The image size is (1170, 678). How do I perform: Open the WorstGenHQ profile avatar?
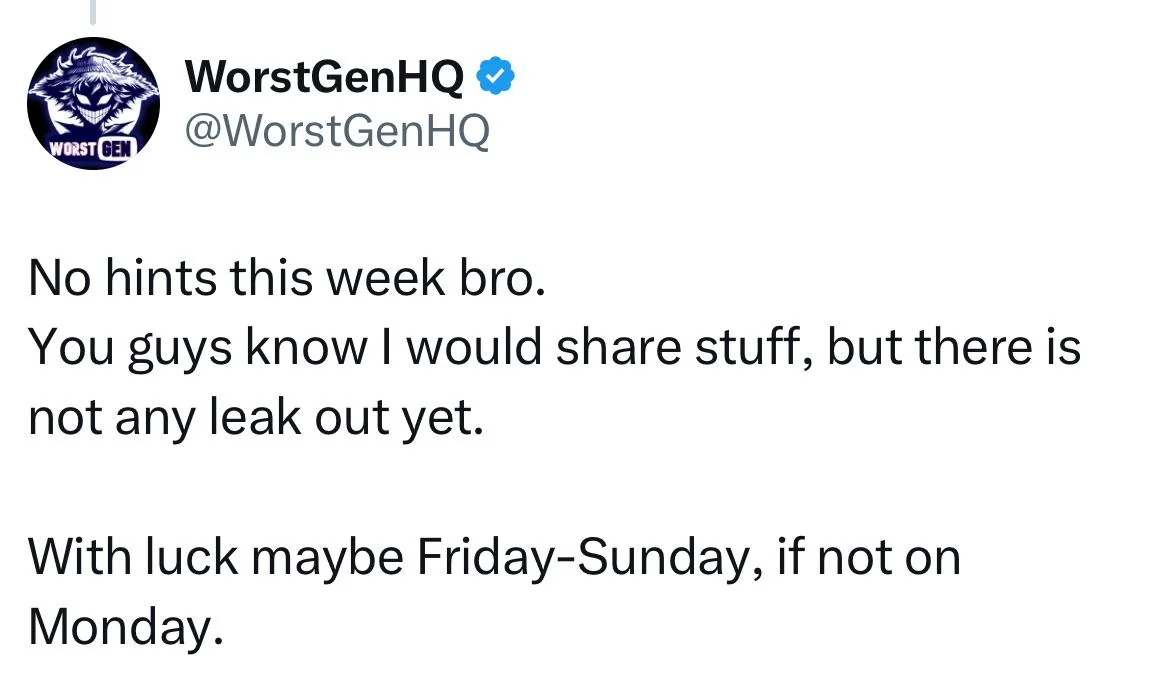tap(94, 103)
